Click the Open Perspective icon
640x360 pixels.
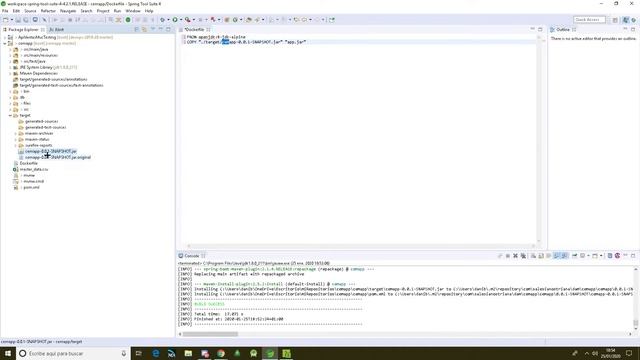coord(615,20)
